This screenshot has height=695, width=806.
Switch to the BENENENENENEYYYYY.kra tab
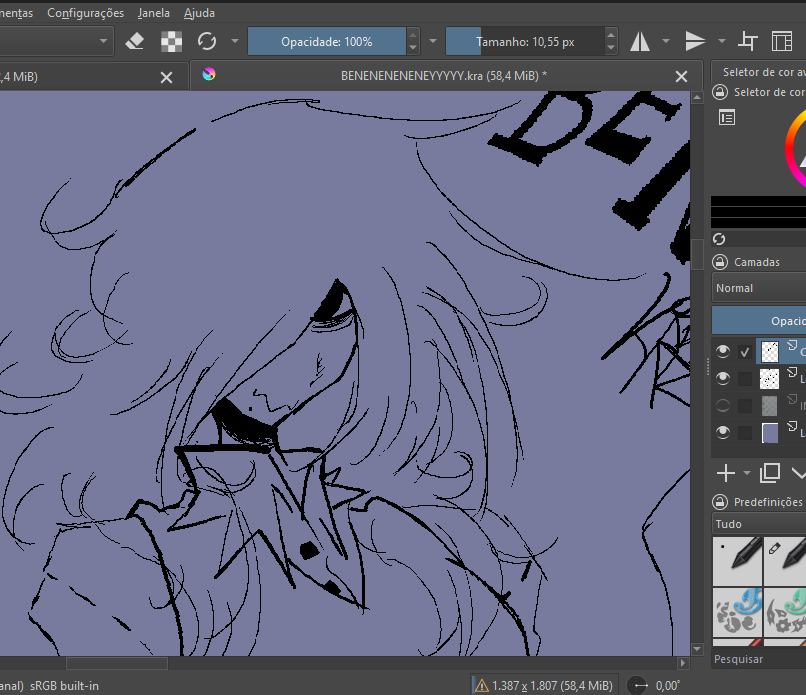(444, 76)
